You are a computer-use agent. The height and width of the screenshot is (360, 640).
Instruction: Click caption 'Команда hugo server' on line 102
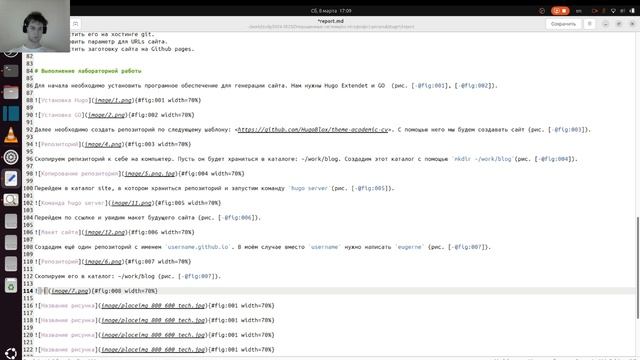click(x=73, y=203)
